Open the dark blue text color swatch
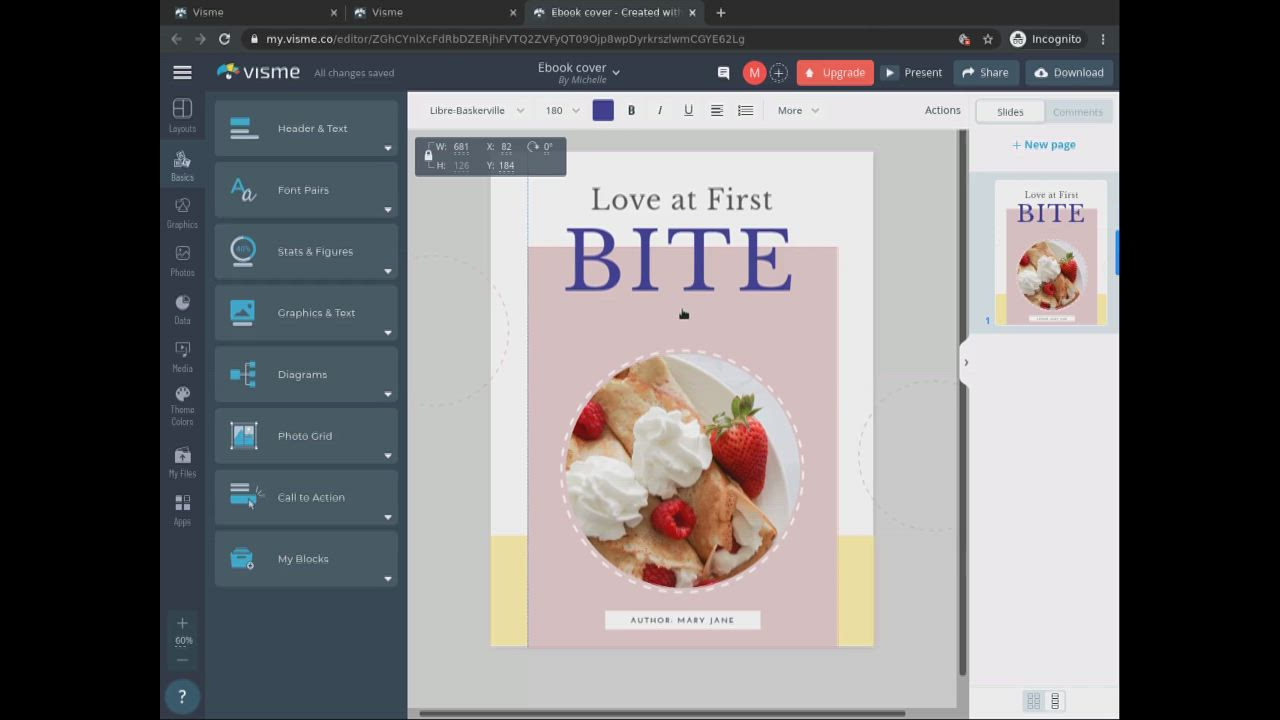Viewport: 1280px width, 720px height. tap(603, 111)
